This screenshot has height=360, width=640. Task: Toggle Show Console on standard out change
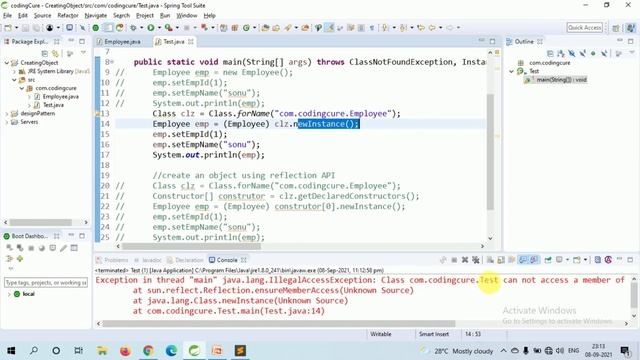click(x=523, y=260)
